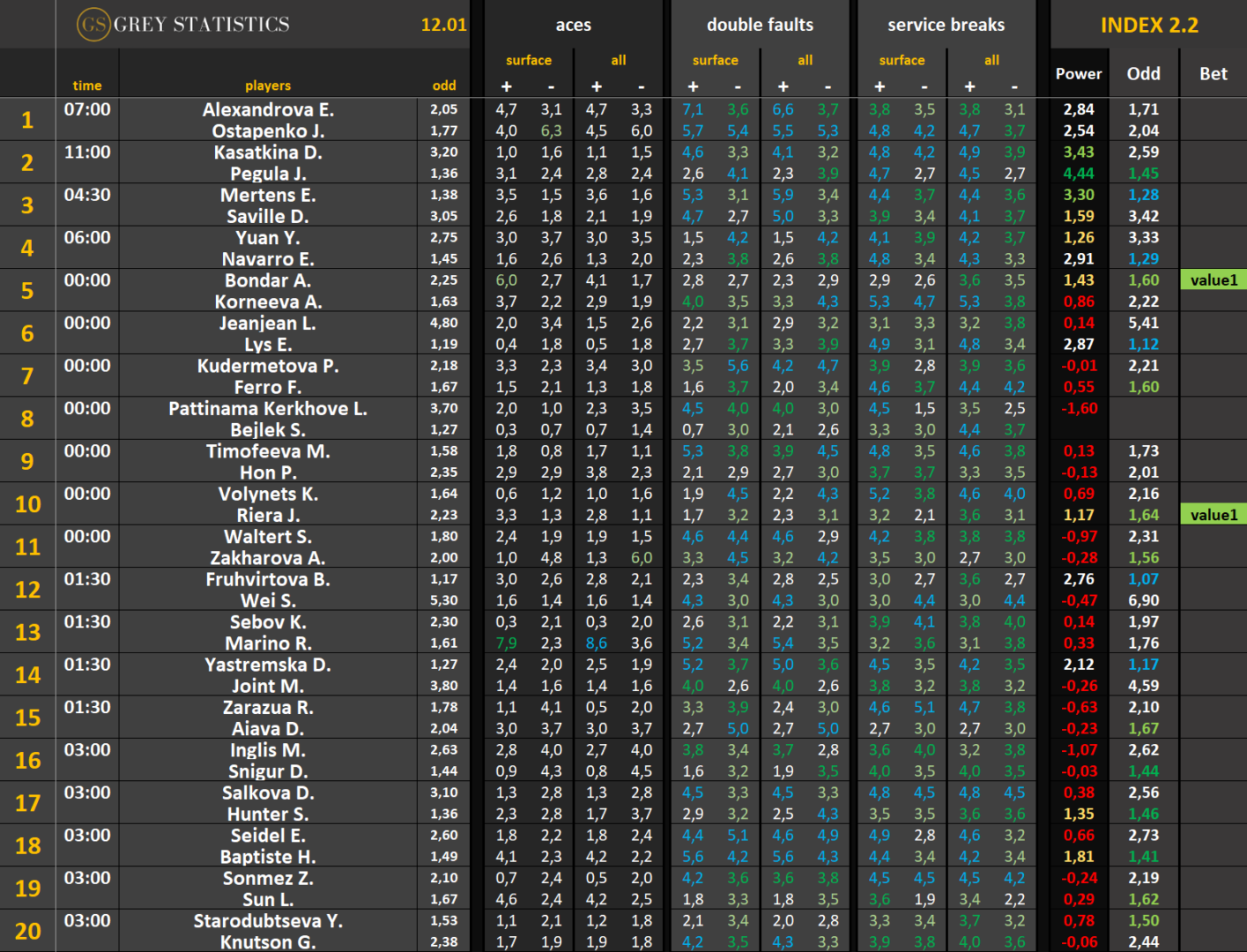Select the 12.01 date label
The image size is (1247, 952).
444,25
